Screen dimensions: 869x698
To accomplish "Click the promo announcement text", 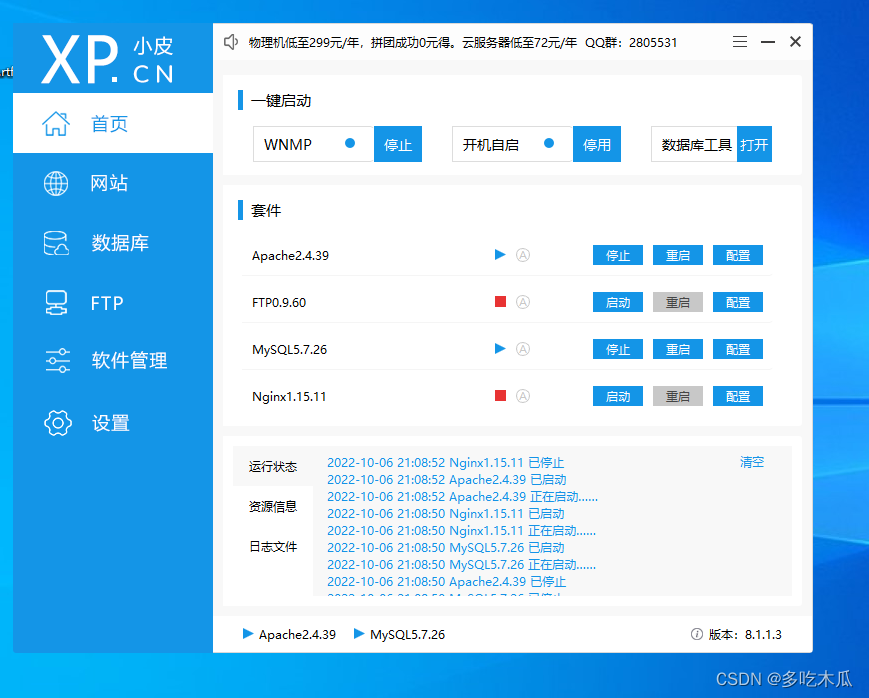I will coord(462,43).
